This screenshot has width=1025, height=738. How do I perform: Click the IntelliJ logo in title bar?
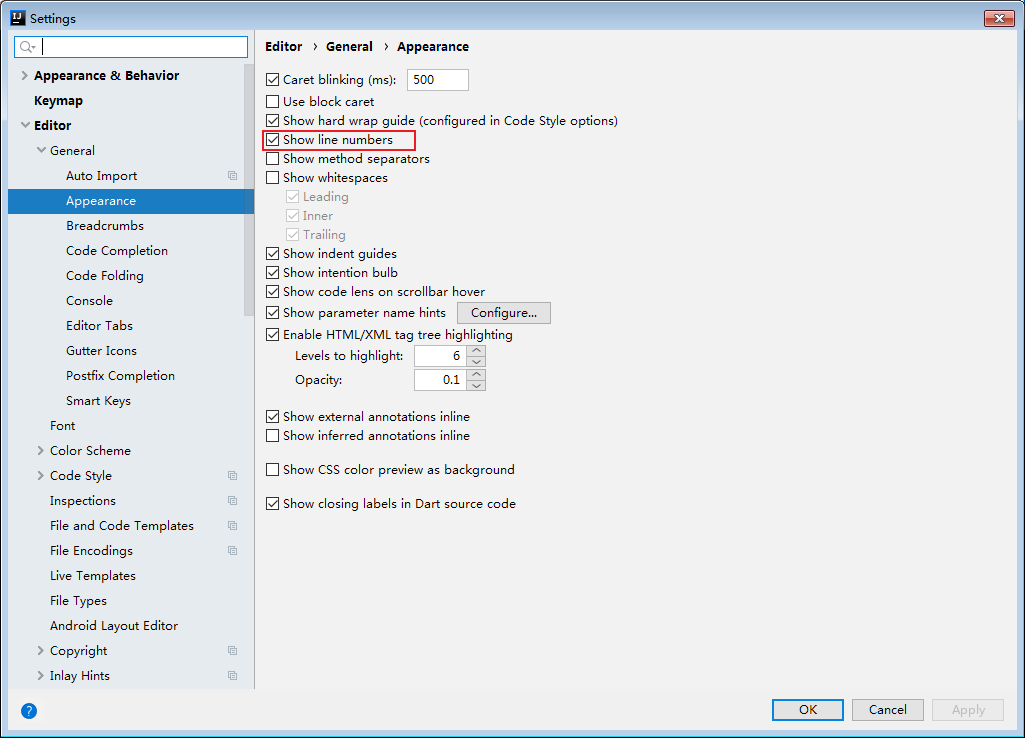click(18, 18)
